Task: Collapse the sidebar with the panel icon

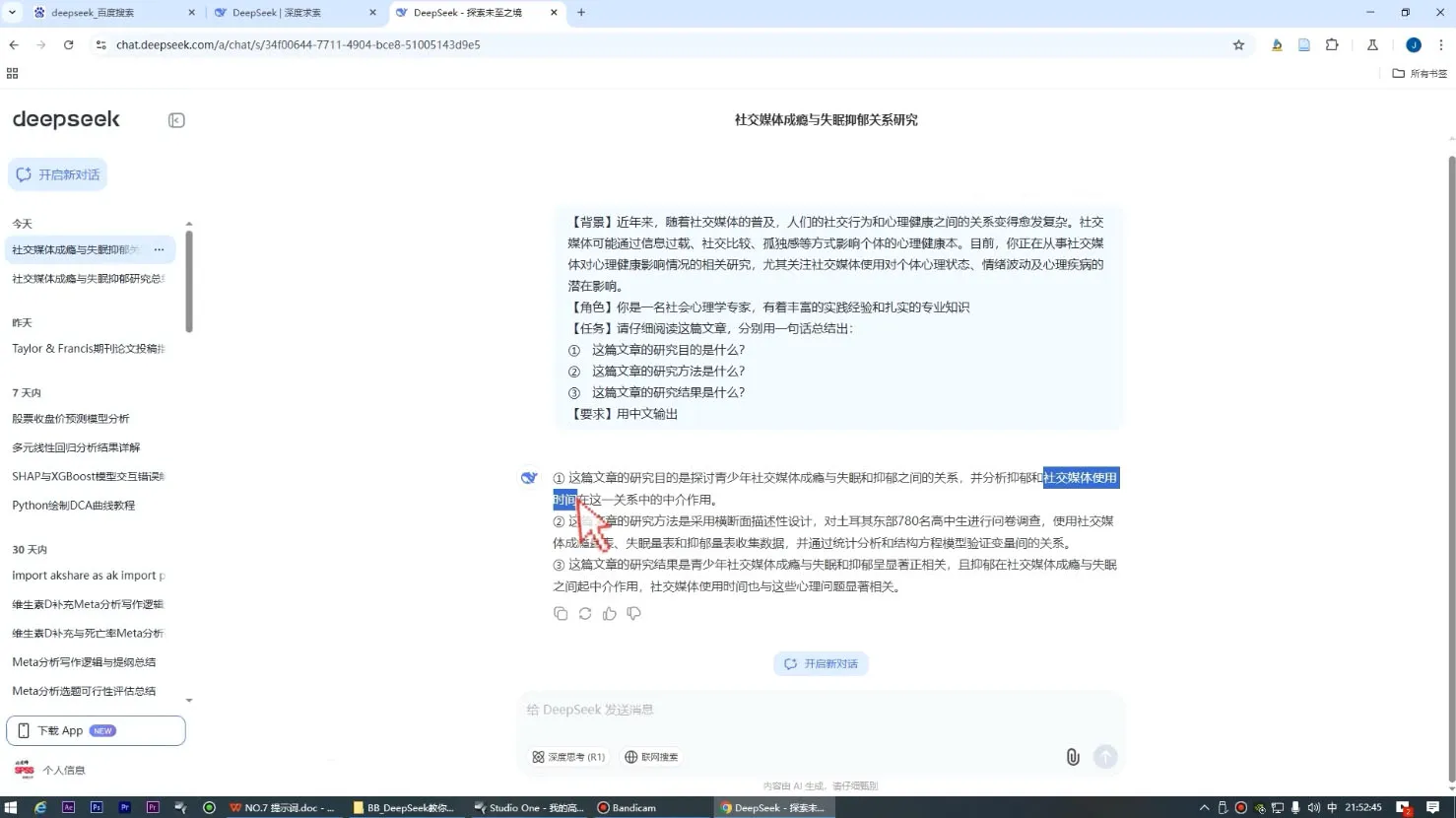Action: pos(174,119)
